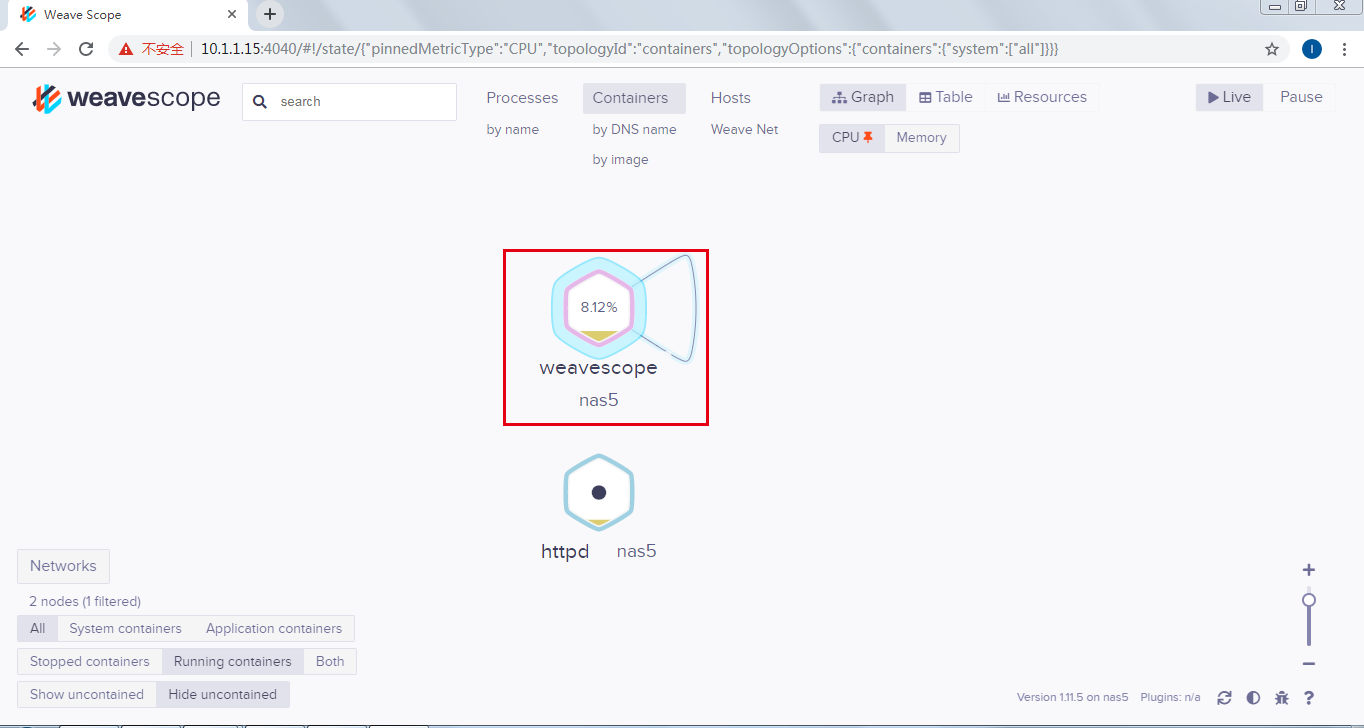Click the "httpd" node label
The image size is (1364, 728).
[565, 551]
